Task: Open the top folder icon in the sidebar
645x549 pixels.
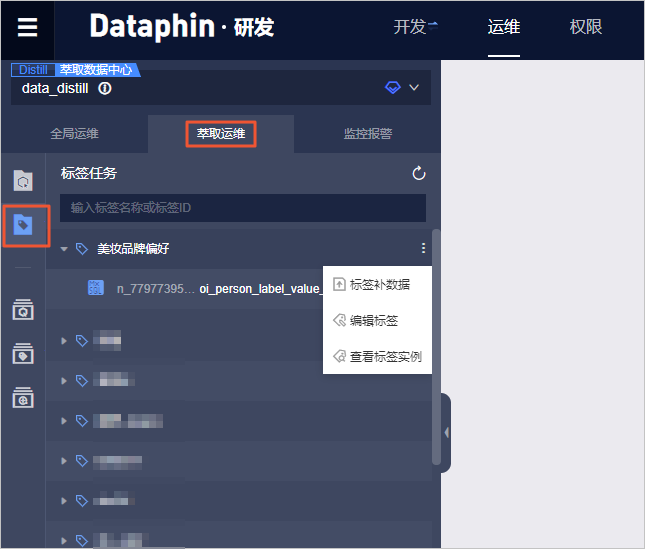Action: coord(23,180)
